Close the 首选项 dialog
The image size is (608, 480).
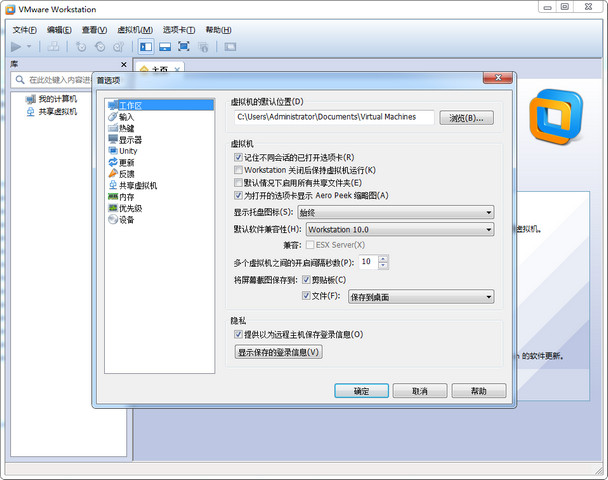(498, 78)
